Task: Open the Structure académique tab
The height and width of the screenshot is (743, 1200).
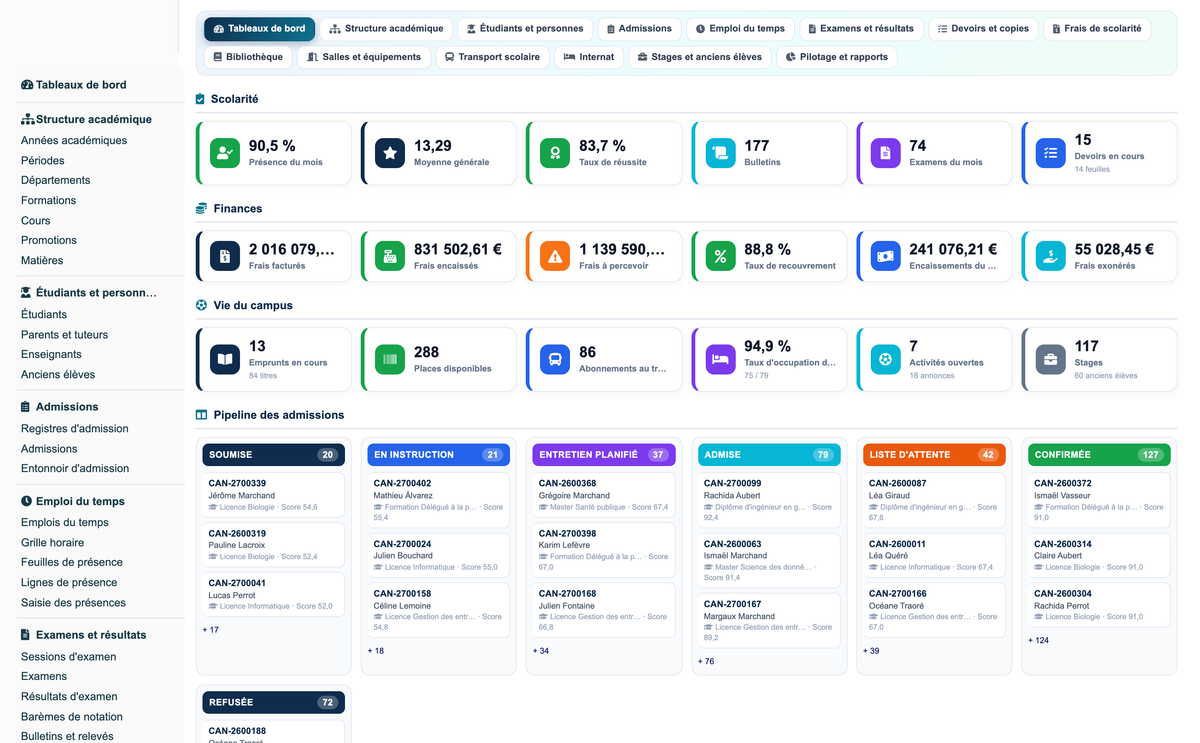Action: click(386, 29)
